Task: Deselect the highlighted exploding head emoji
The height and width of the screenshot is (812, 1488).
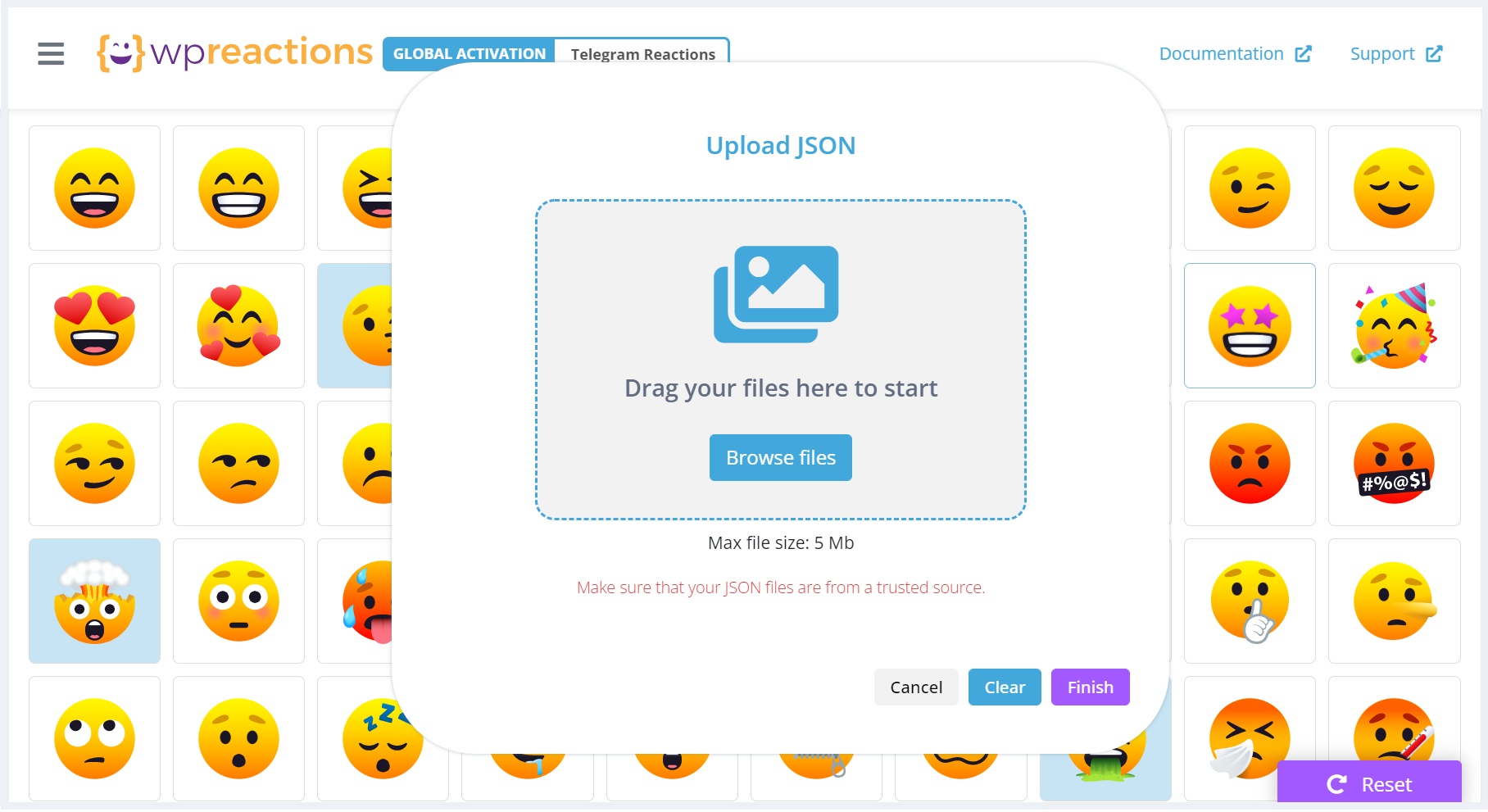Action: pyautogui.click(x=94, y=601)
